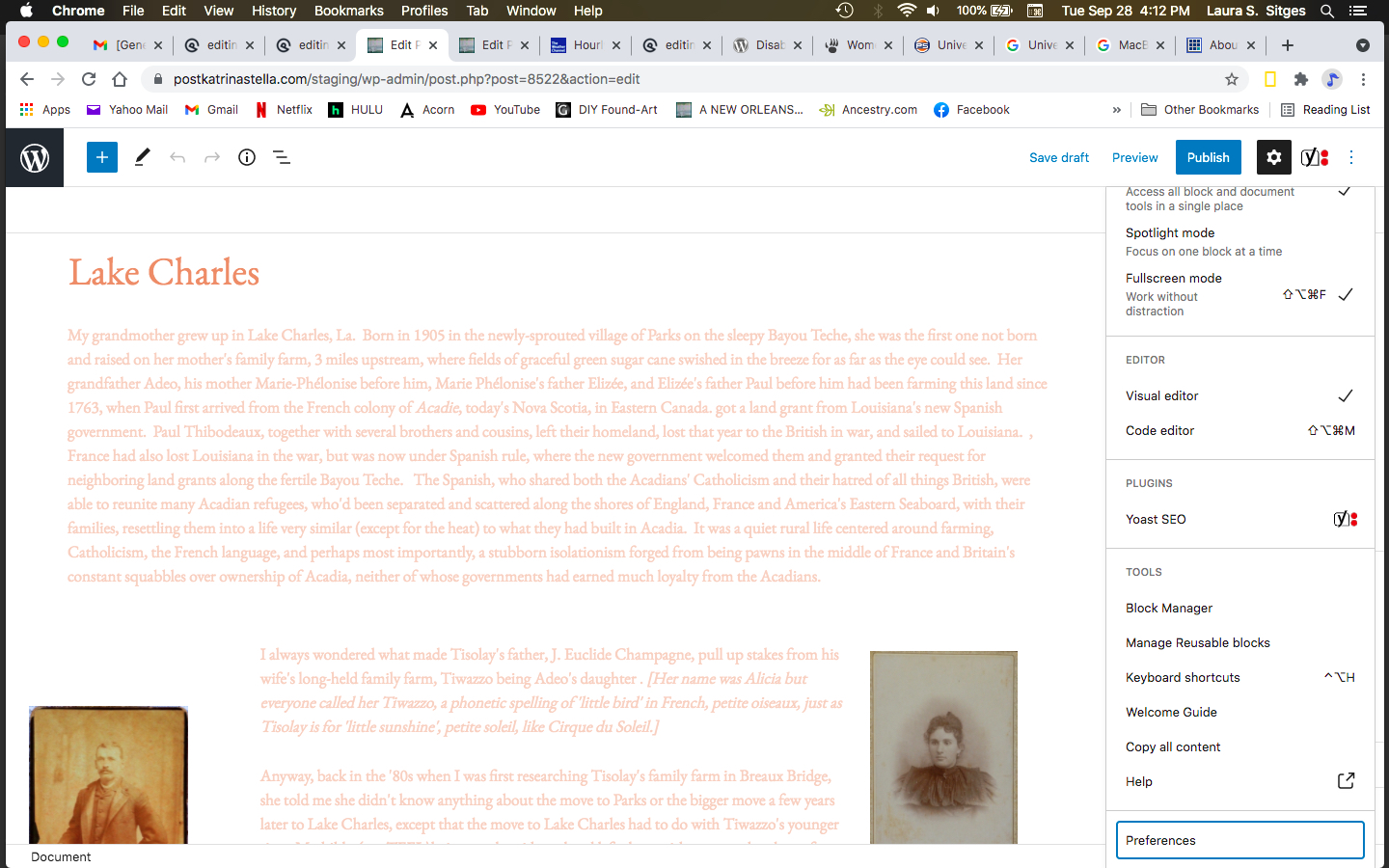Open the Reading List panel
Screen dimensions: 1389x868
click(x=1325, y=110)
